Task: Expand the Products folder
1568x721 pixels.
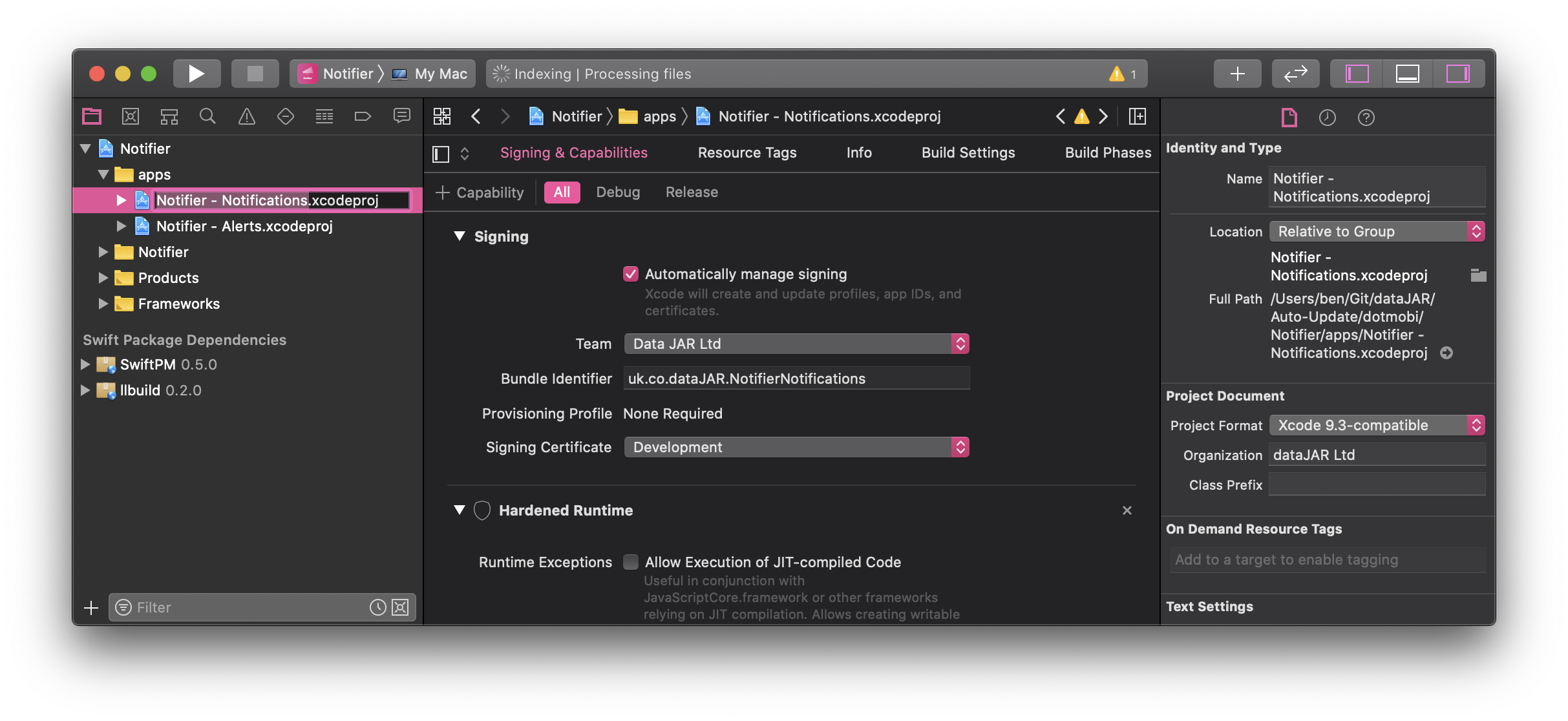Action: [103, 278]
